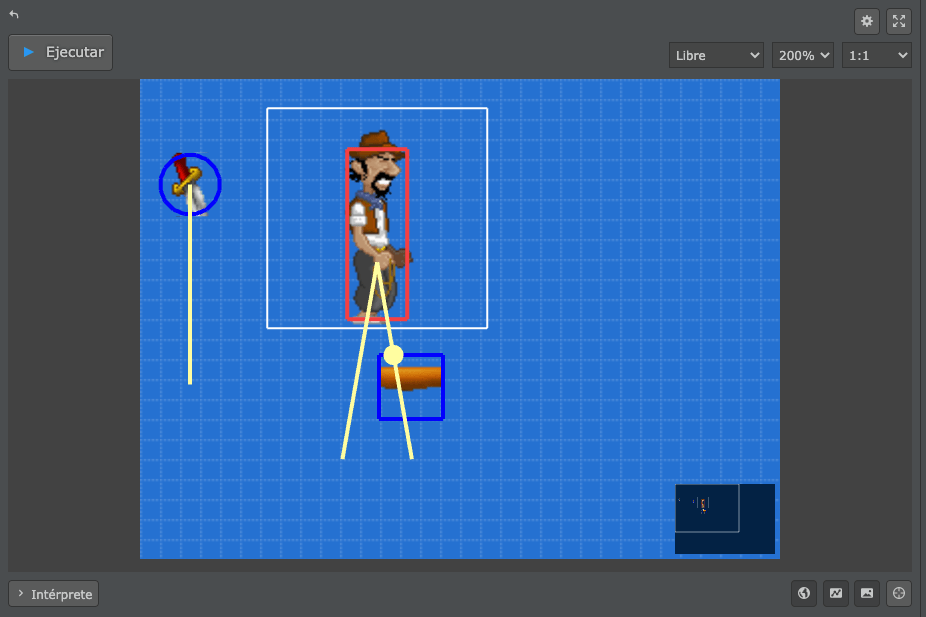Open the 200% zoom dropdown
The image size is (926, 617).
coord(802,55)
